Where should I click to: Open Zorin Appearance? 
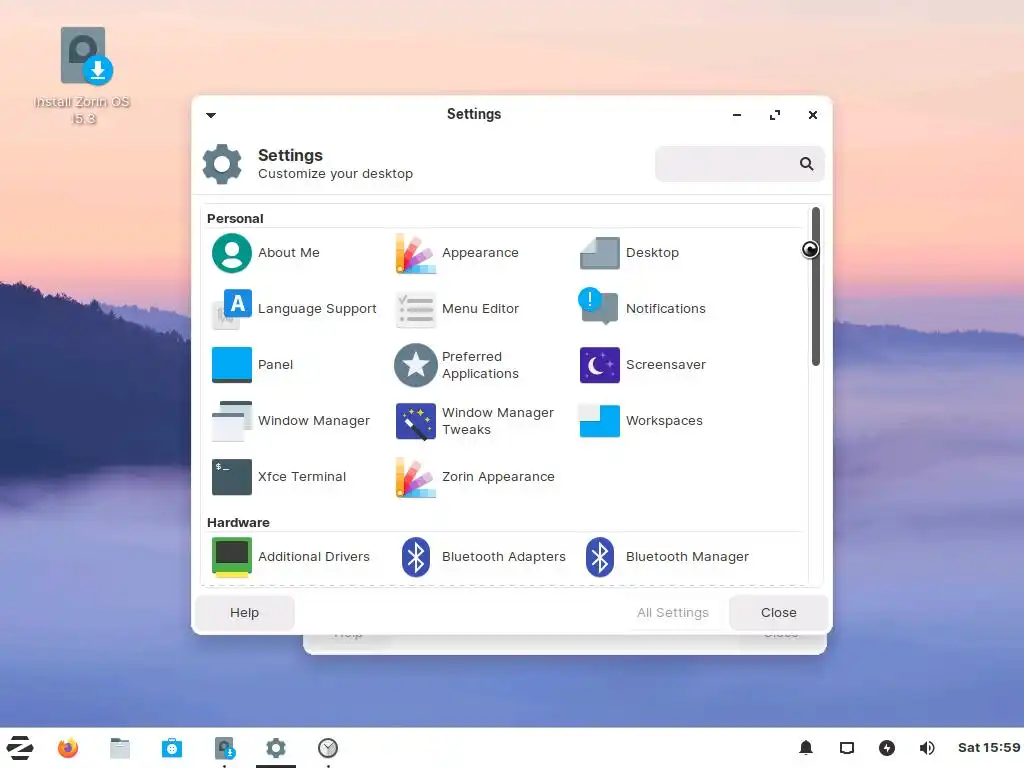point(475,477)
